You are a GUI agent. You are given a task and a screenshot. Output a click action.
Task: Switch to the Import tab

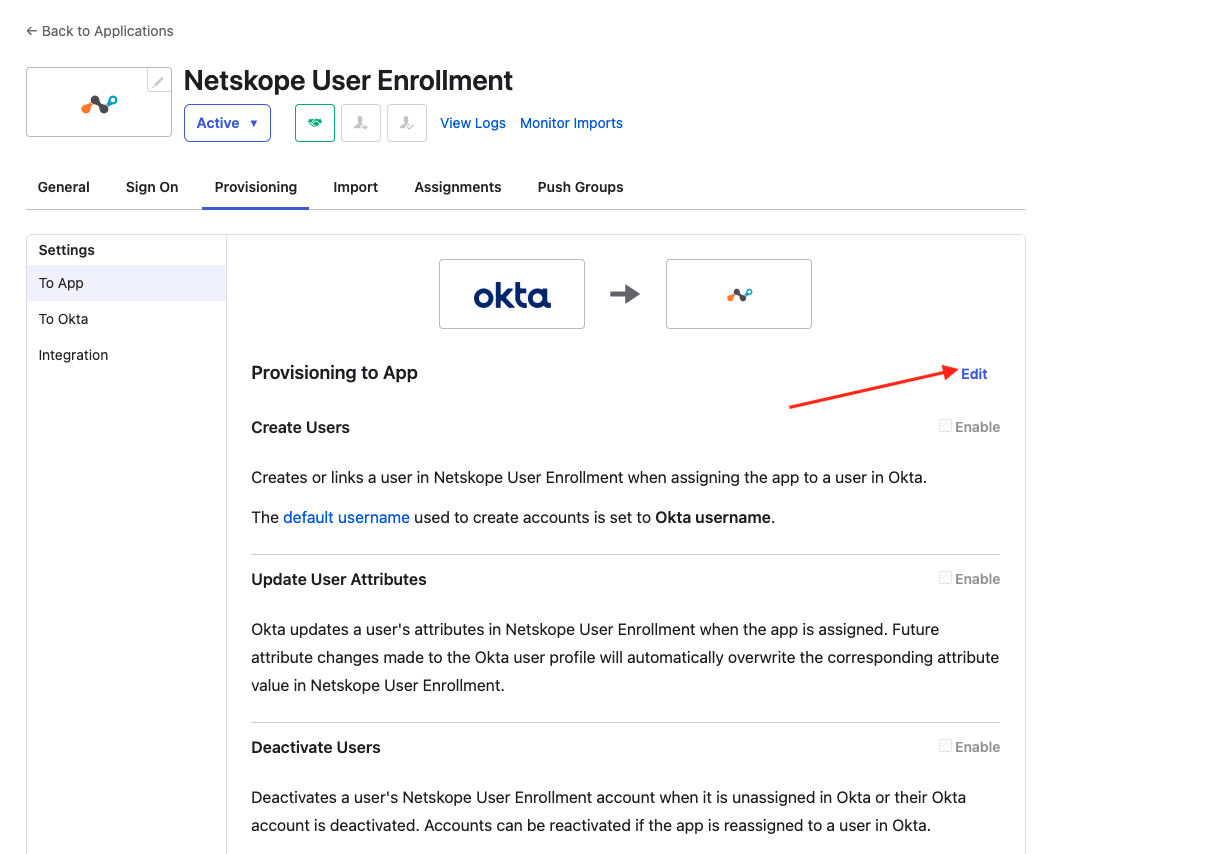pyautogui.click(x=356, y=187)
